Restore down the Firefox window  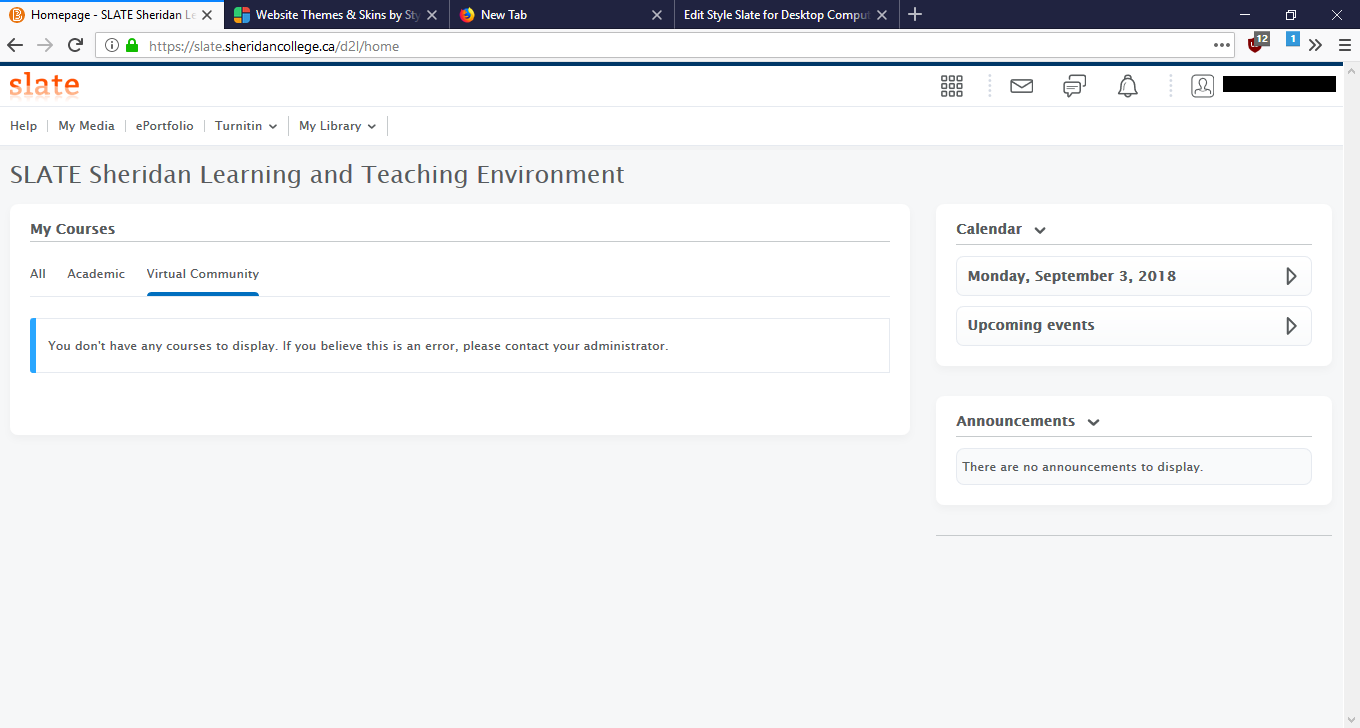pos(1290,14)
